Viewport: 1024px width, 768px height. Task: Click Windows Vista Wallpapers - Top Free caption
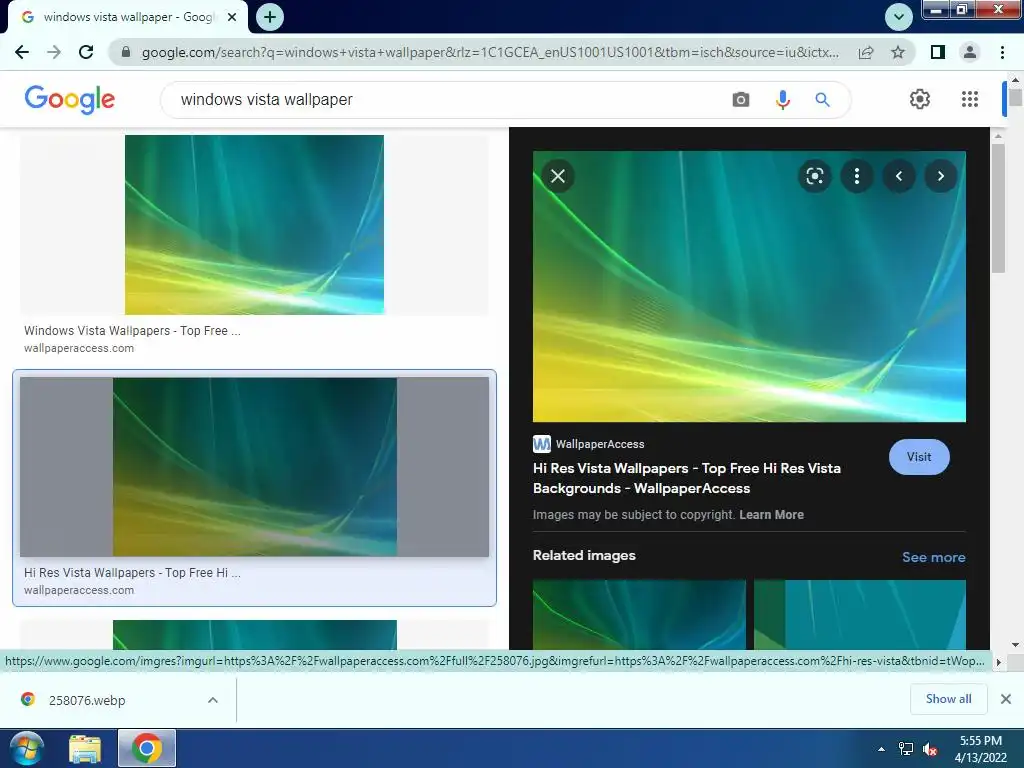(133, 330)
